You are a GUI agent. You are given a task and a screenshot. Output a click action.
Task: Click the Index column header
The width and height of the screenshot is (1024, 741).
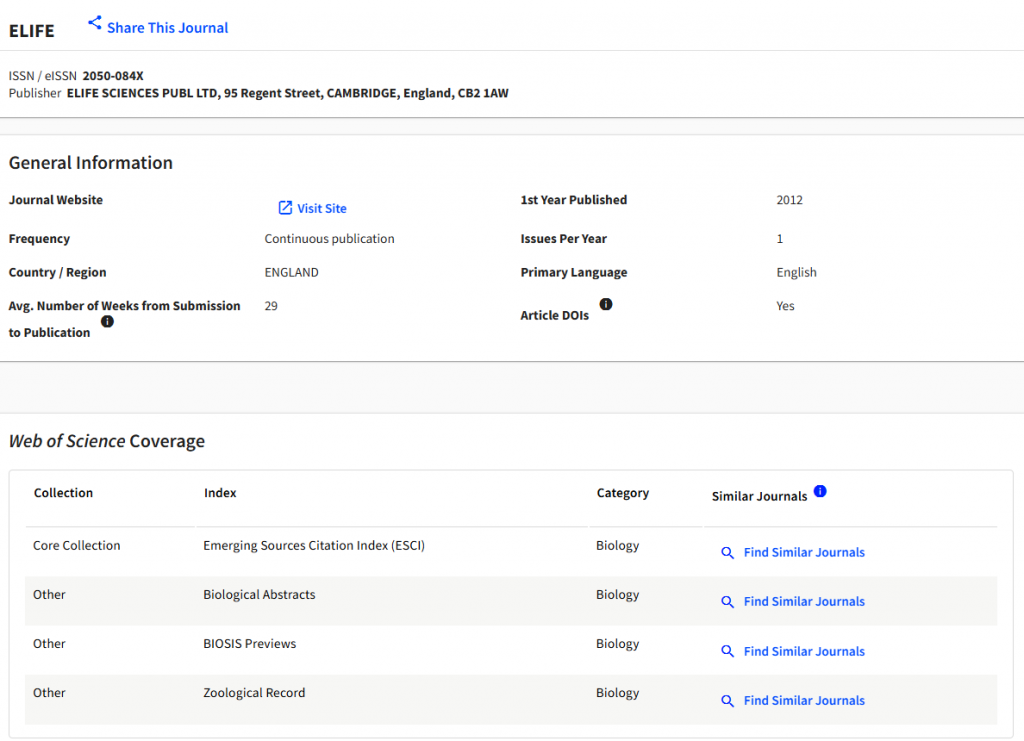[x=220, y=493]
